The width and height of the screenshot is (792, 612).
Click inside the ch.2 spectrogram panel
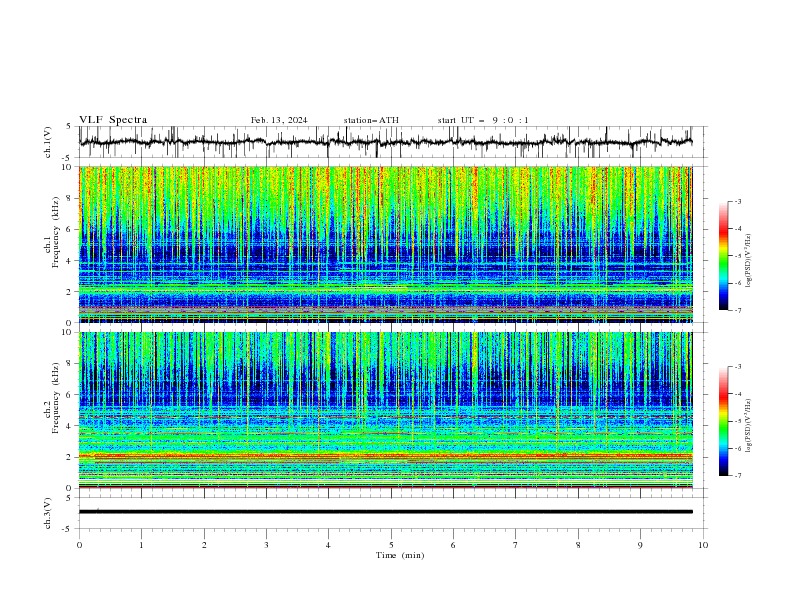[385, 410]
